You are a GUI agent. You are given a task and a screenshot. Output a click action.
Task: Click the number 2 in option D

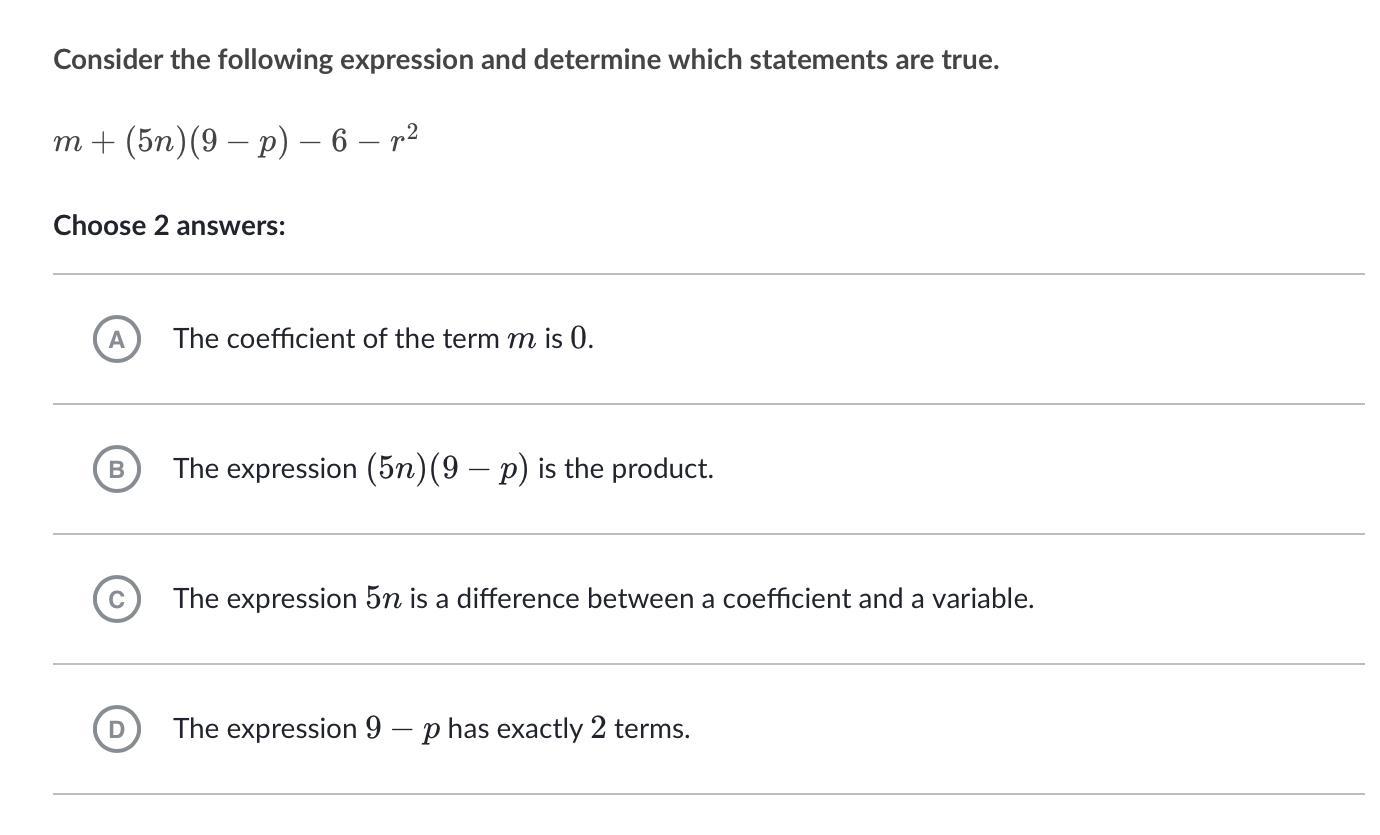[x=598, y=729]
